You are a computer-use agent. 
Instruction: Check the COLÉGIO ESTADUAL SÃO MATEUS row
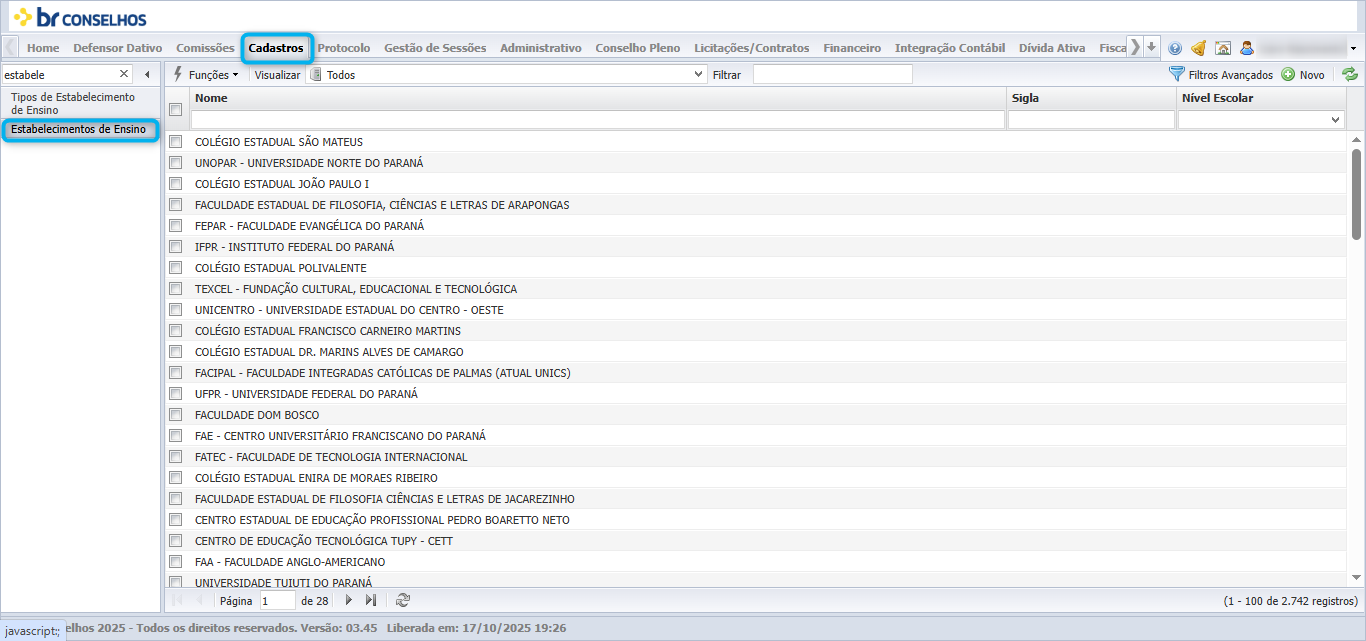click(175, 142)
